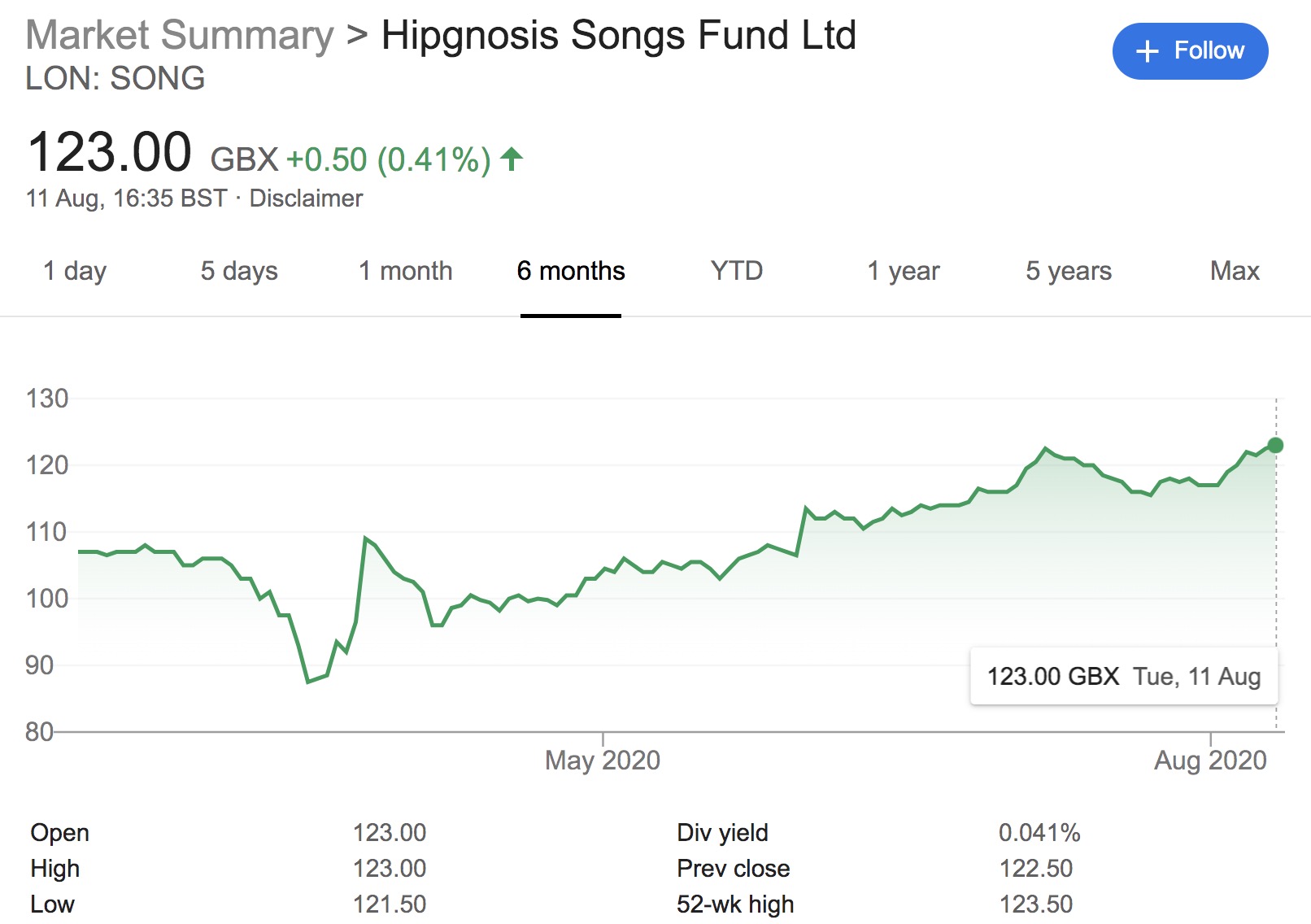Viewport: 1311px width, 924px height.
Task: Show the 1 month chart range
Action: 405,271
